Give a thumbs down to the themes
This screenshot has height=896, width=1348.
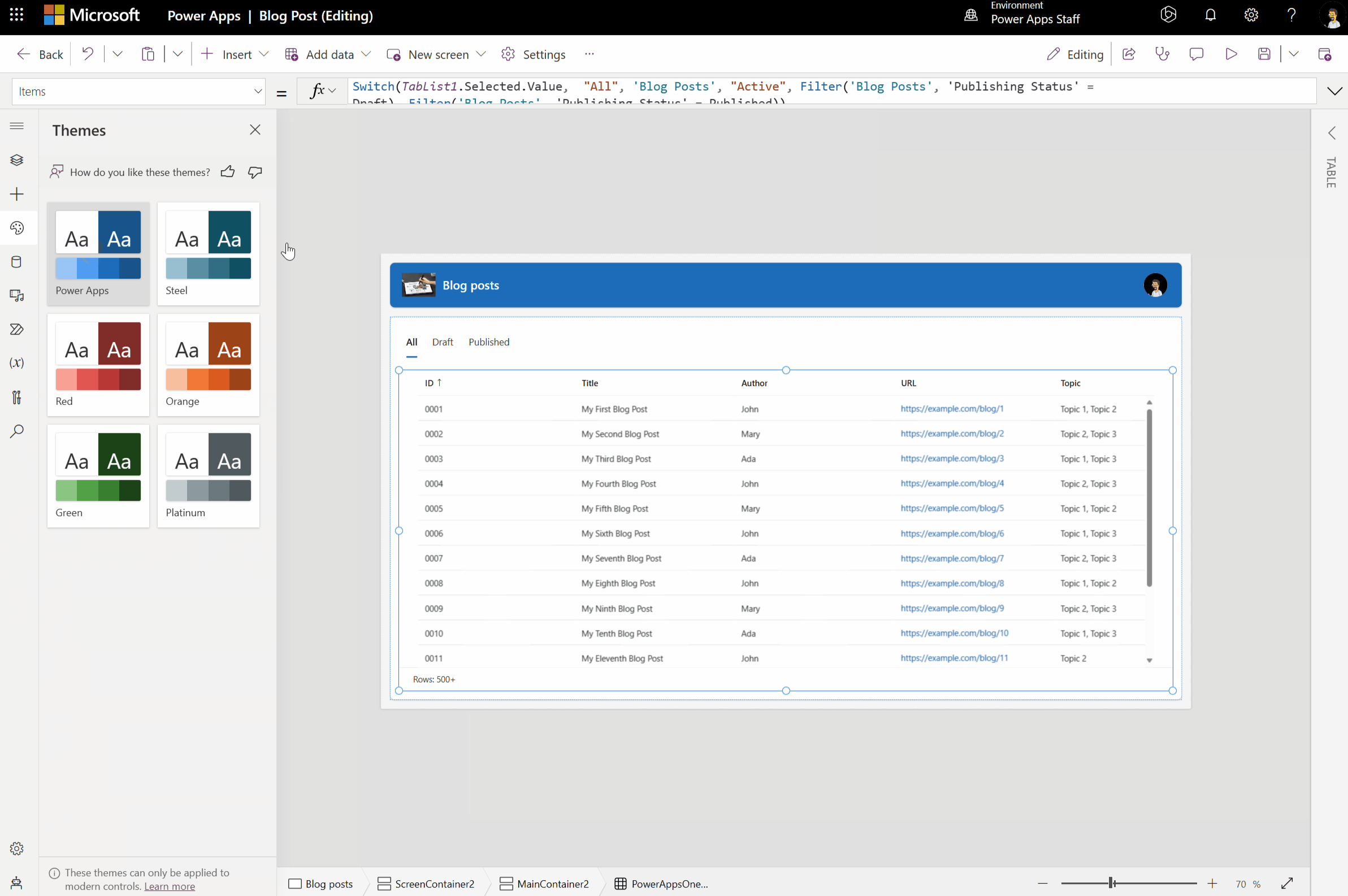pos(254,171)
